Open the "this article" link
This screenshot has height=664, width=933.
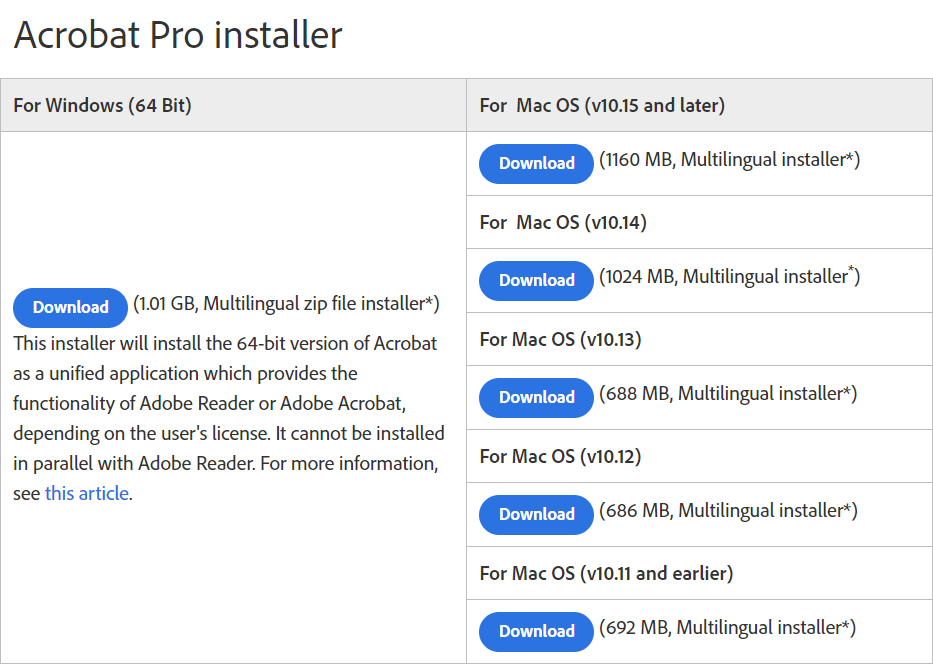pos(87,493)
